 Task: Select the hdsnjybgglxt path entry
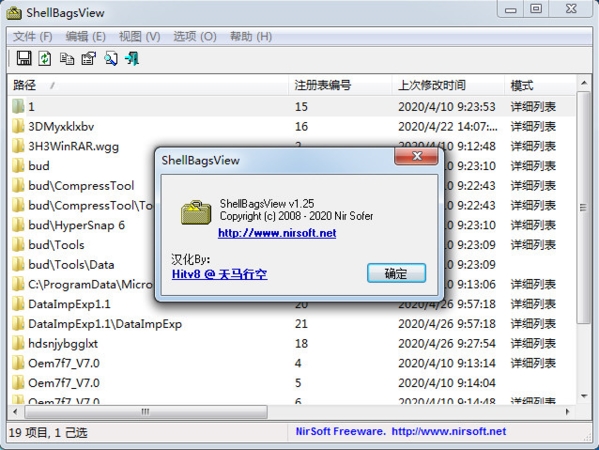(63, 344)
